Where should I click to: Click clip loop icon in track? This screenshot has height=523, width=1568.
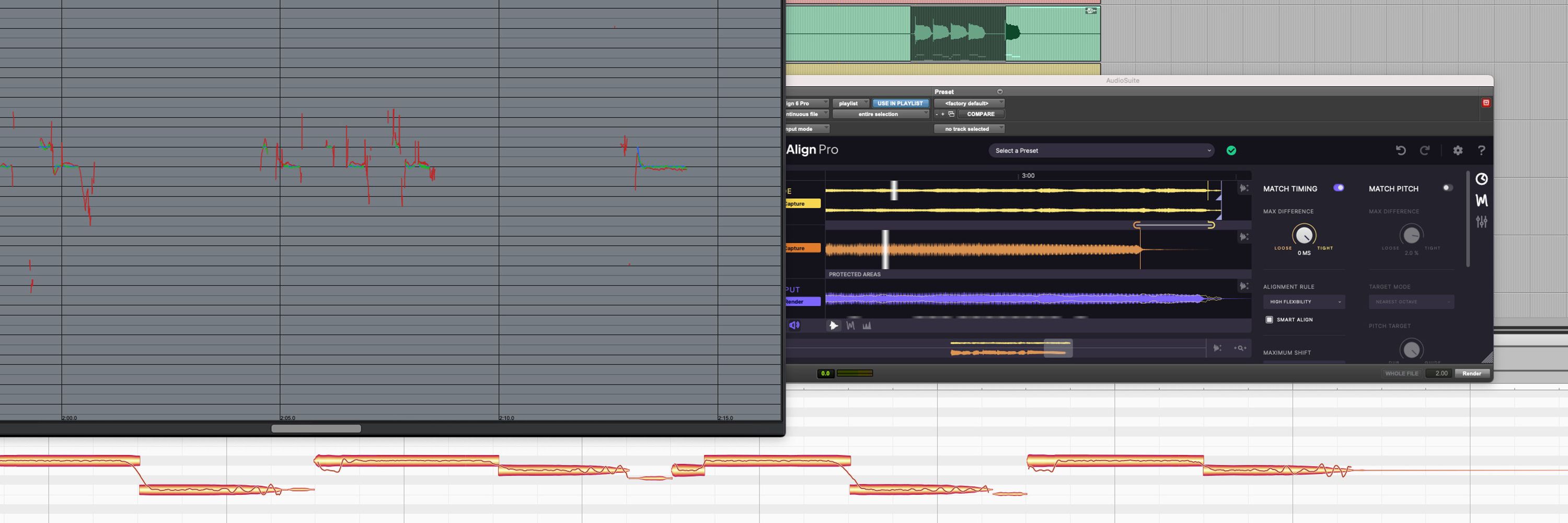click(1091, 10)
